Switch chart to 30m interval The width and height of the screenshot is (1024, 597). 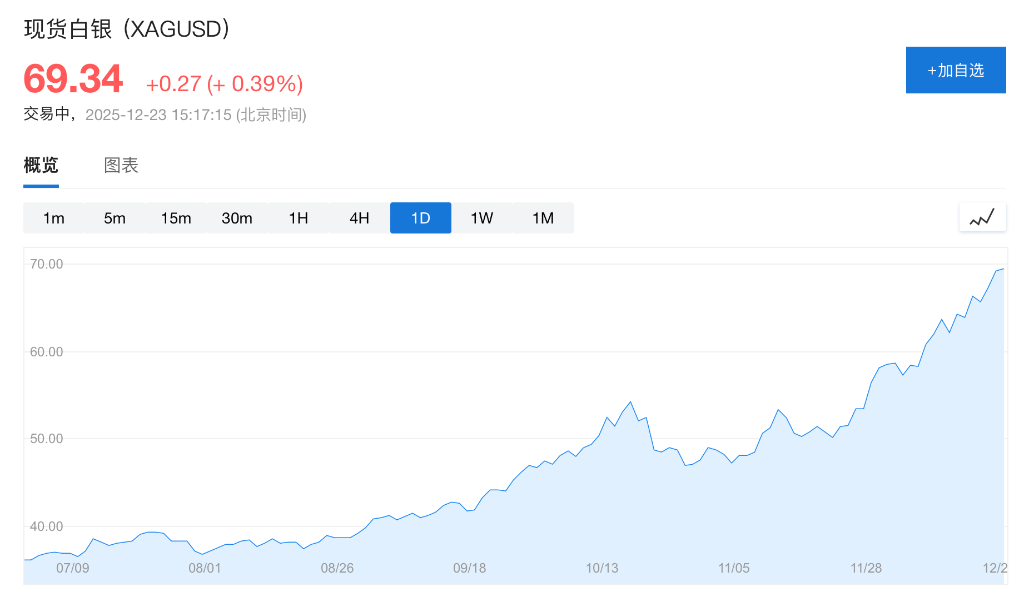coord(237,218)
